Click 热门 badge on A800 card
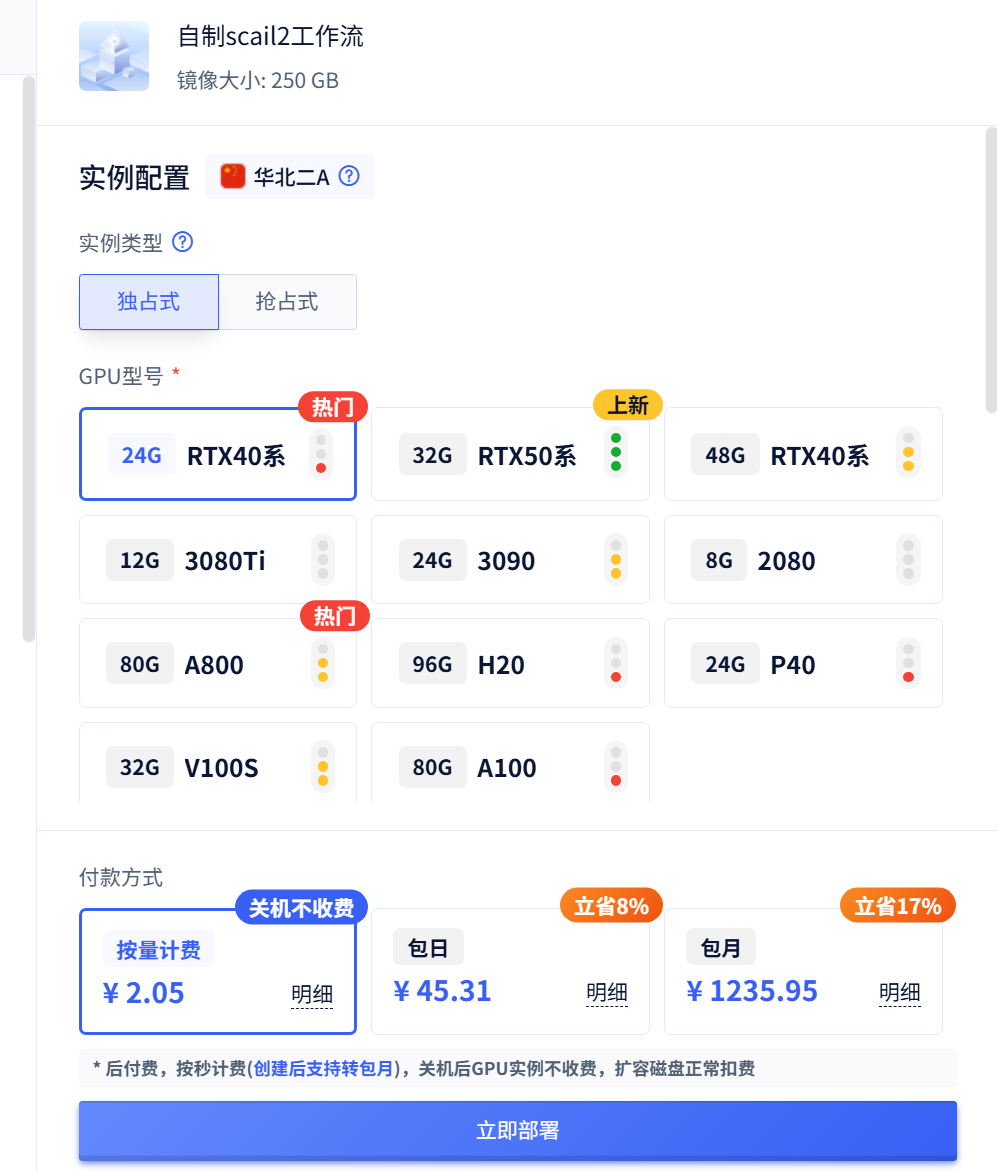The width and height of the screenshot is (997, 1172). coord(335,616)
